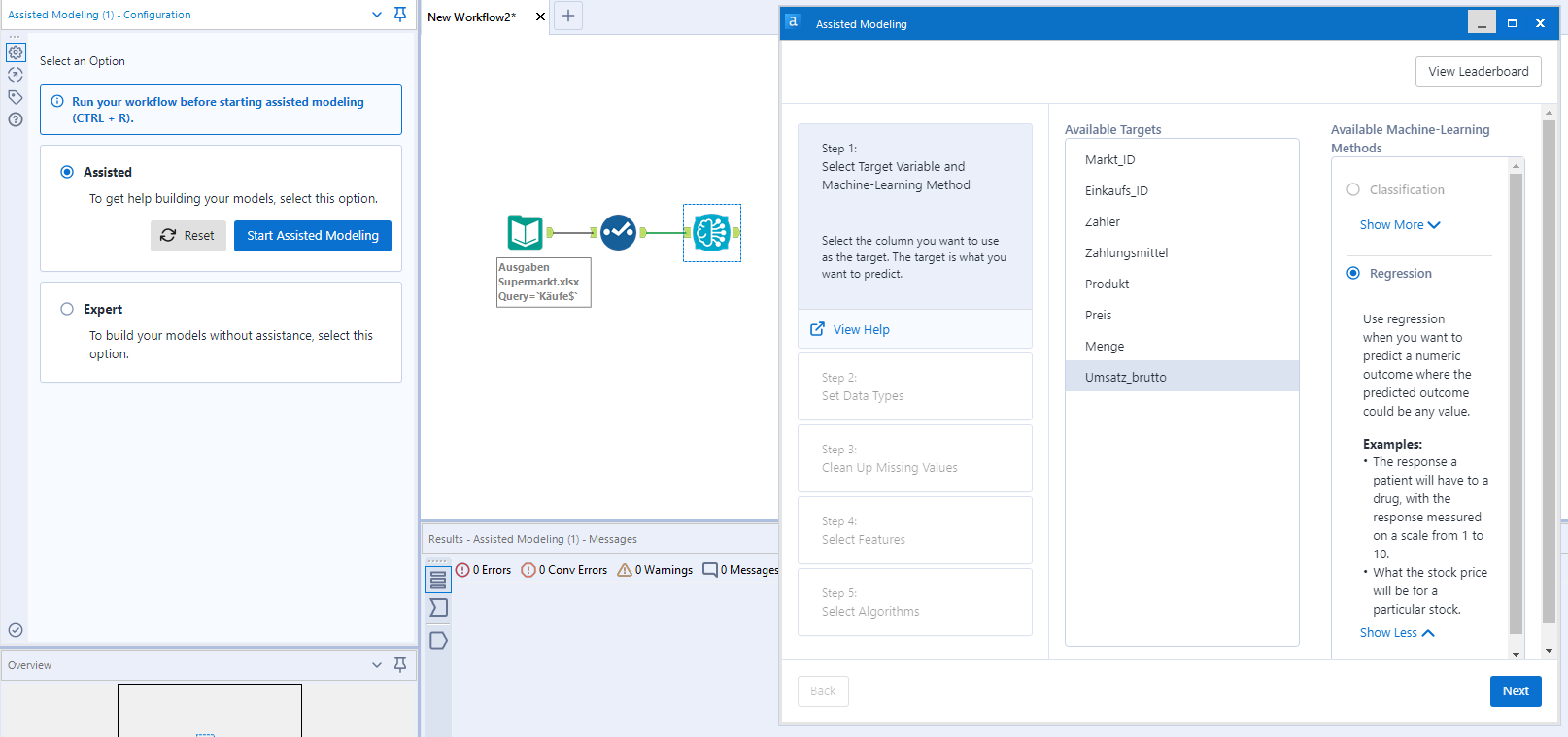Click the dialog's outer vertical scrollbar
1568x737 pixels.
pos(1549,372)
